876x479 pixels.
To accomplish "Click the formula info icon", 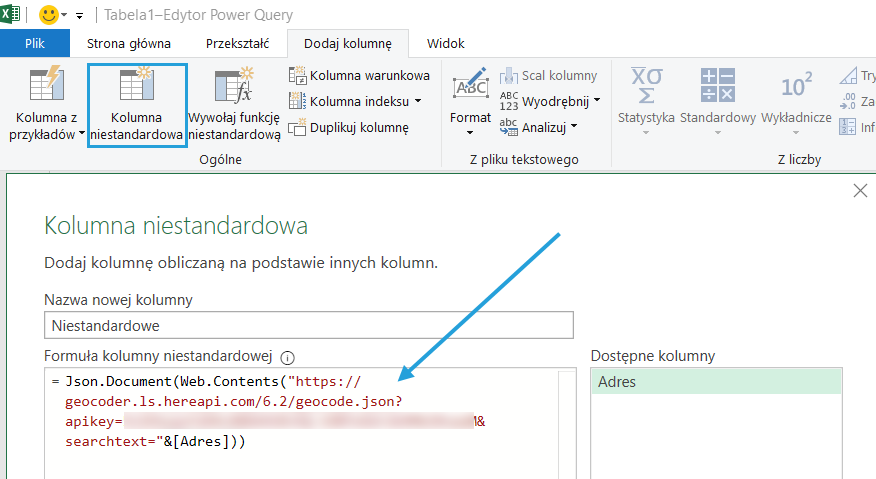I will 288,357.
